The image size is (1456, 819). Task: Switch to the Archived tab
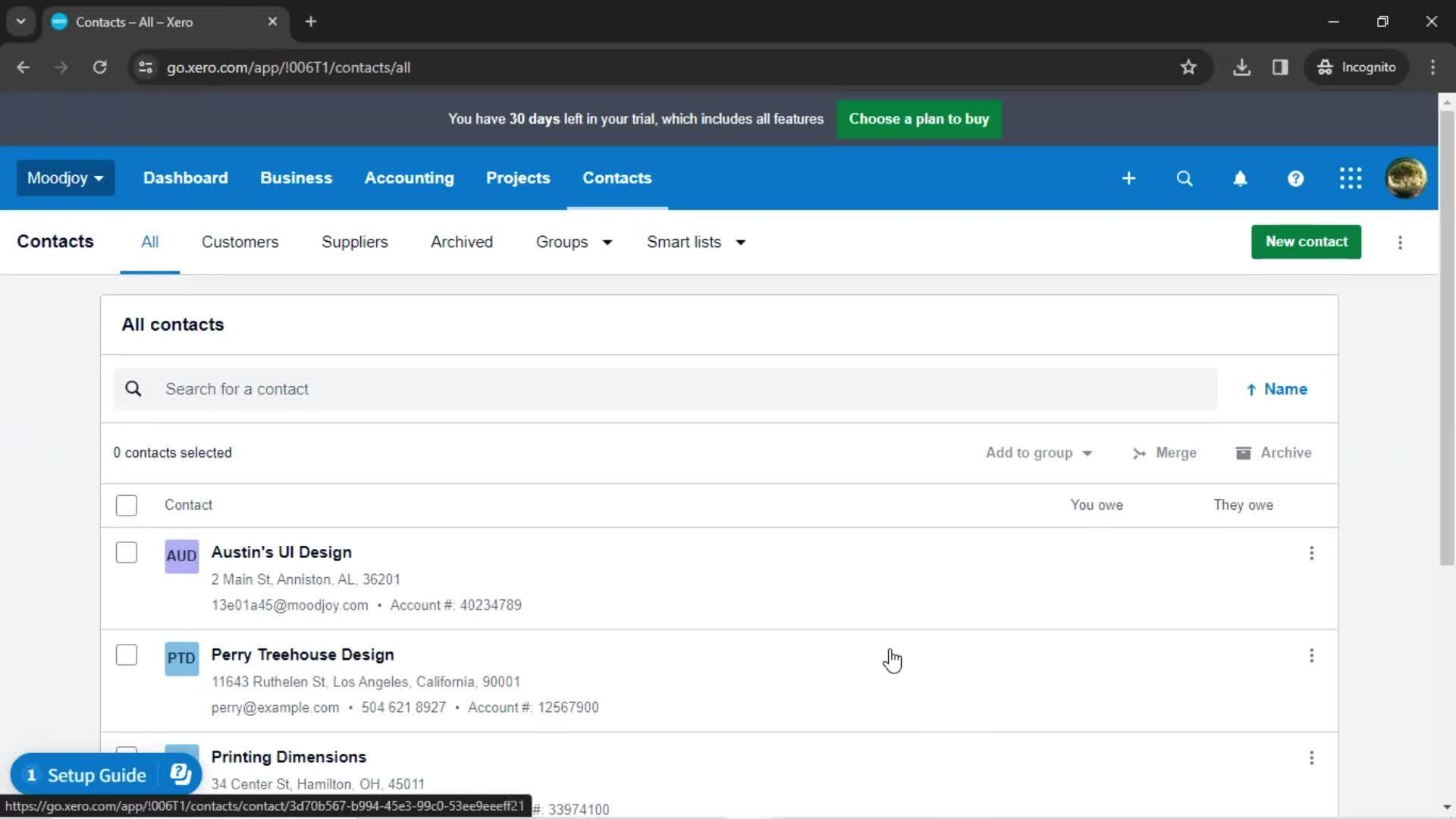(x=461, y=243)
